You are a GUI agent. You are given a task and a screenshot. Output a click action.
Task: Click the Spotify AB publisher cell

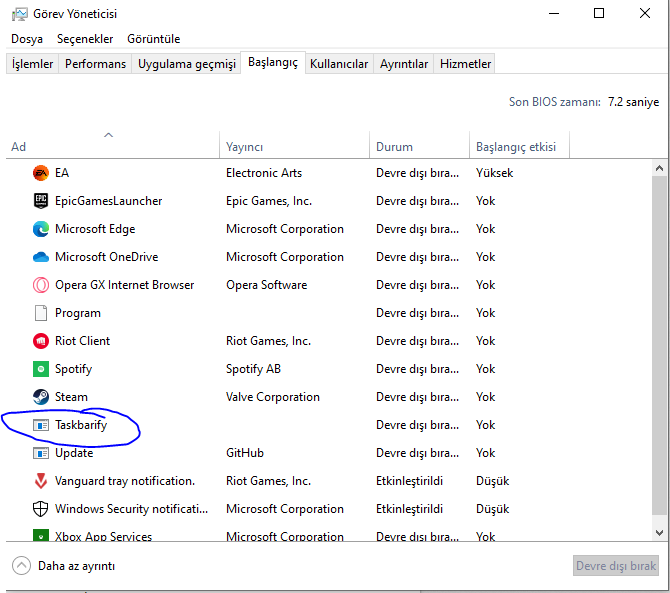point(253,369)
